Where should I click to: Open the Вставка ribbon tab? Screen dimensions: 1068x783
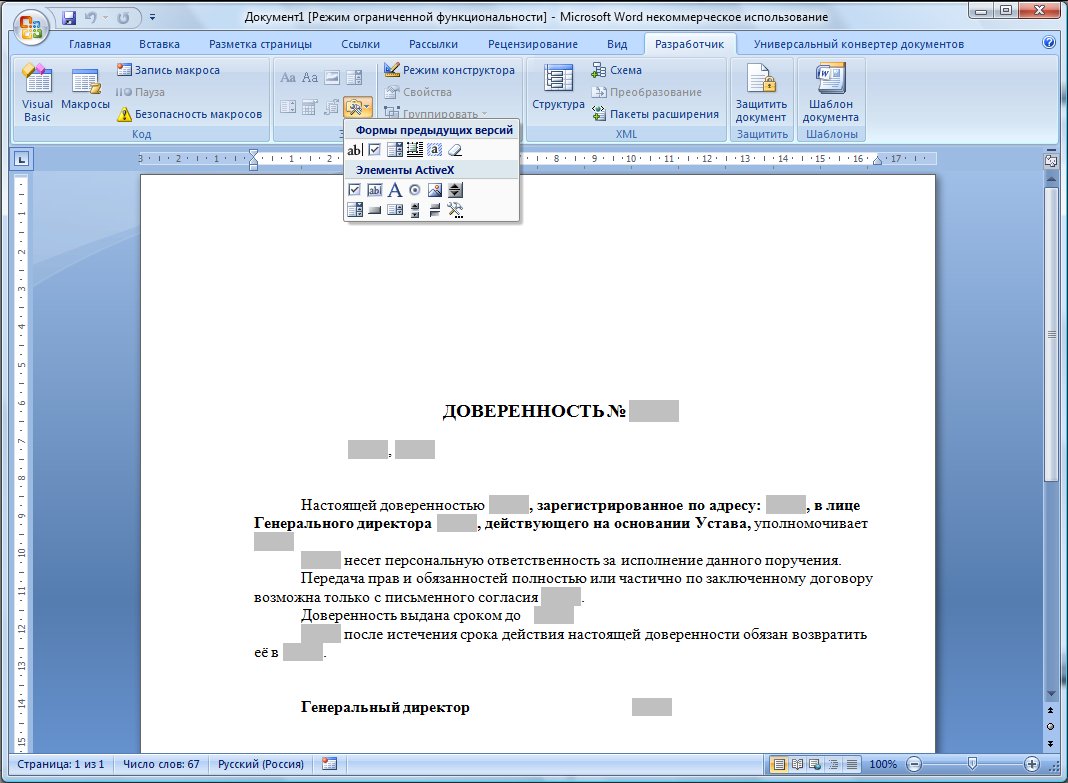[159, 44]
